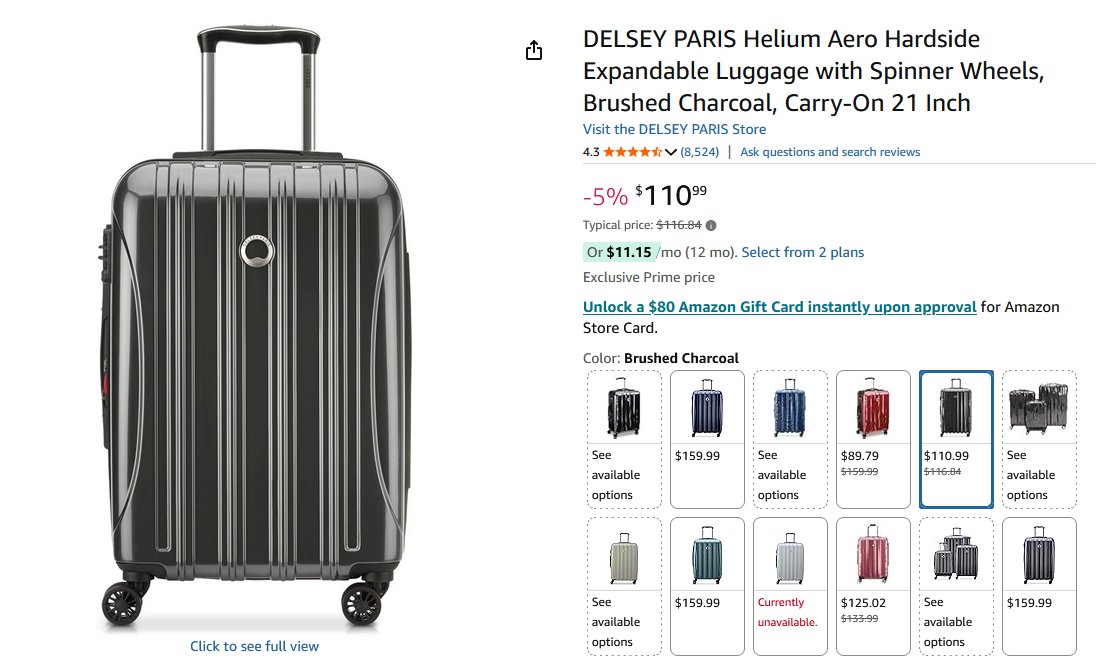Screen dimensions: 1098x669
Task: Open the main charcoal suitcase product image
Action: (256, 326)
